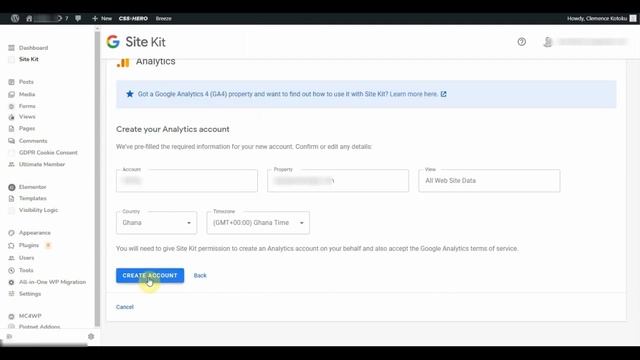Click the sidebar vertical scrollbar
640x360 pixels.
[x=97, y=178]
